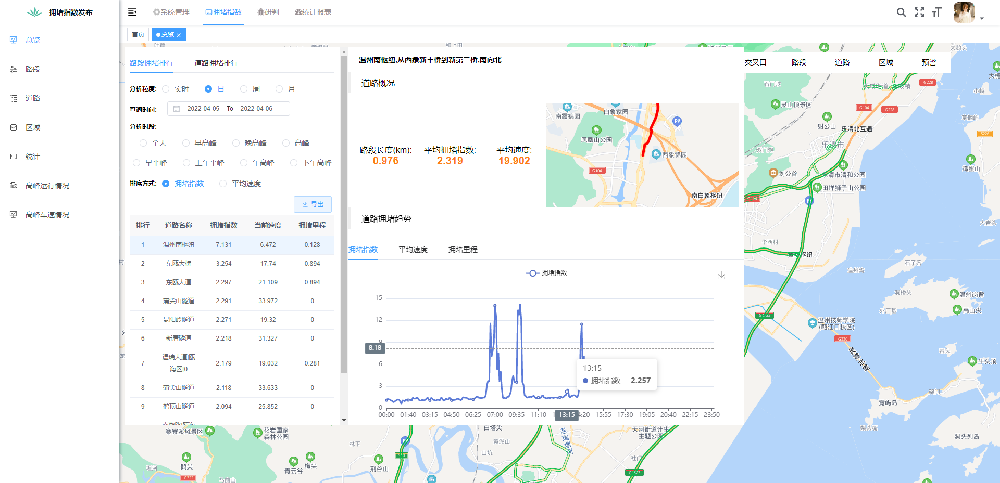1000x483 pixels.
Task: Open search with the magnifier icon
Action: (900, 12)
